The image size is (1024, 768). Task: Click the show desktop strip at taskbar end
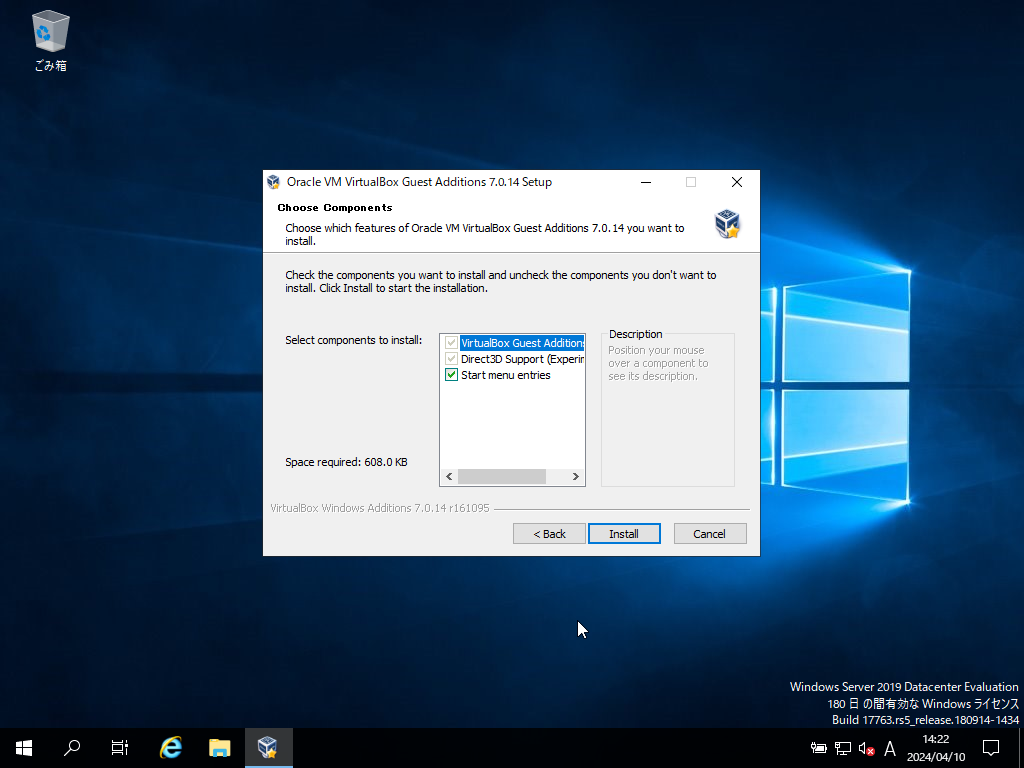click(x=1021, y=748)
